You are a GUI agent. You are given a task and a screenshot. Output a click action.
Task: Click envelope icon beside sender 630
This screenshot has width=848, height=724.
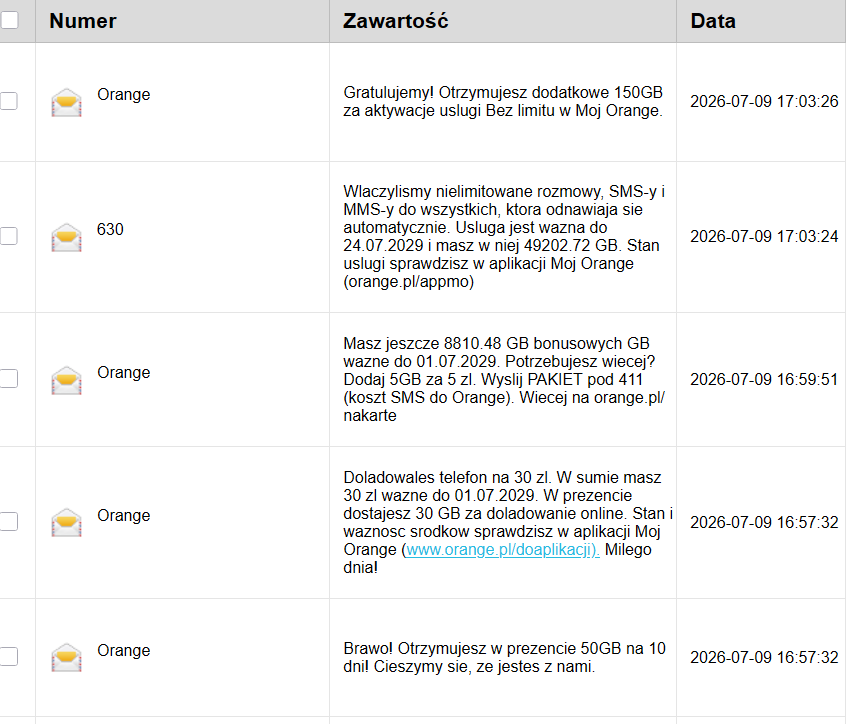(67, 237)
